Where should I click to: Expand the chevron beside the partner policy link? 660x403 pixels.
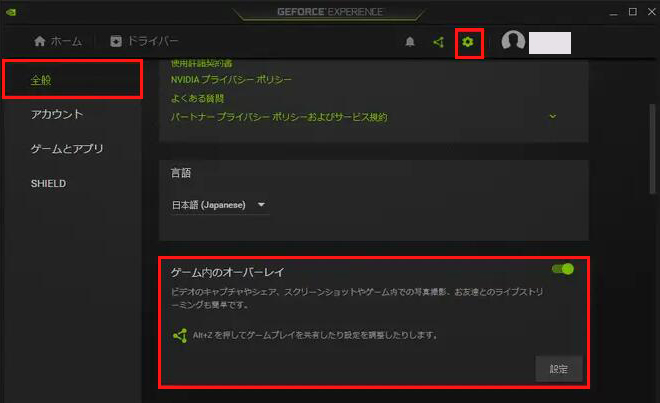(x=553, y=116)
